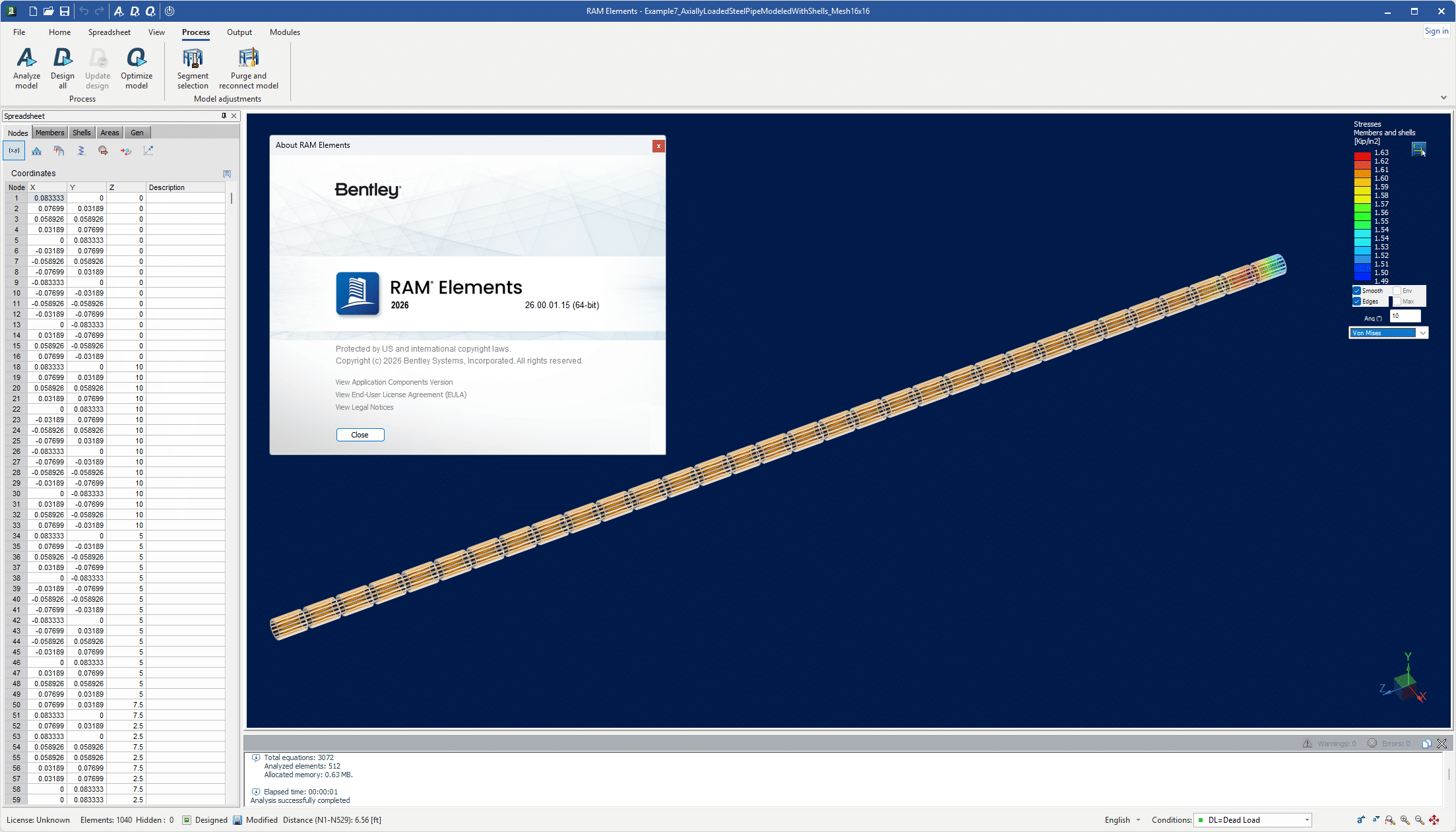1456x832 pixels.
Task: Open the Conditions DL=Dead Load dropdown
Action: [1252, 820]
